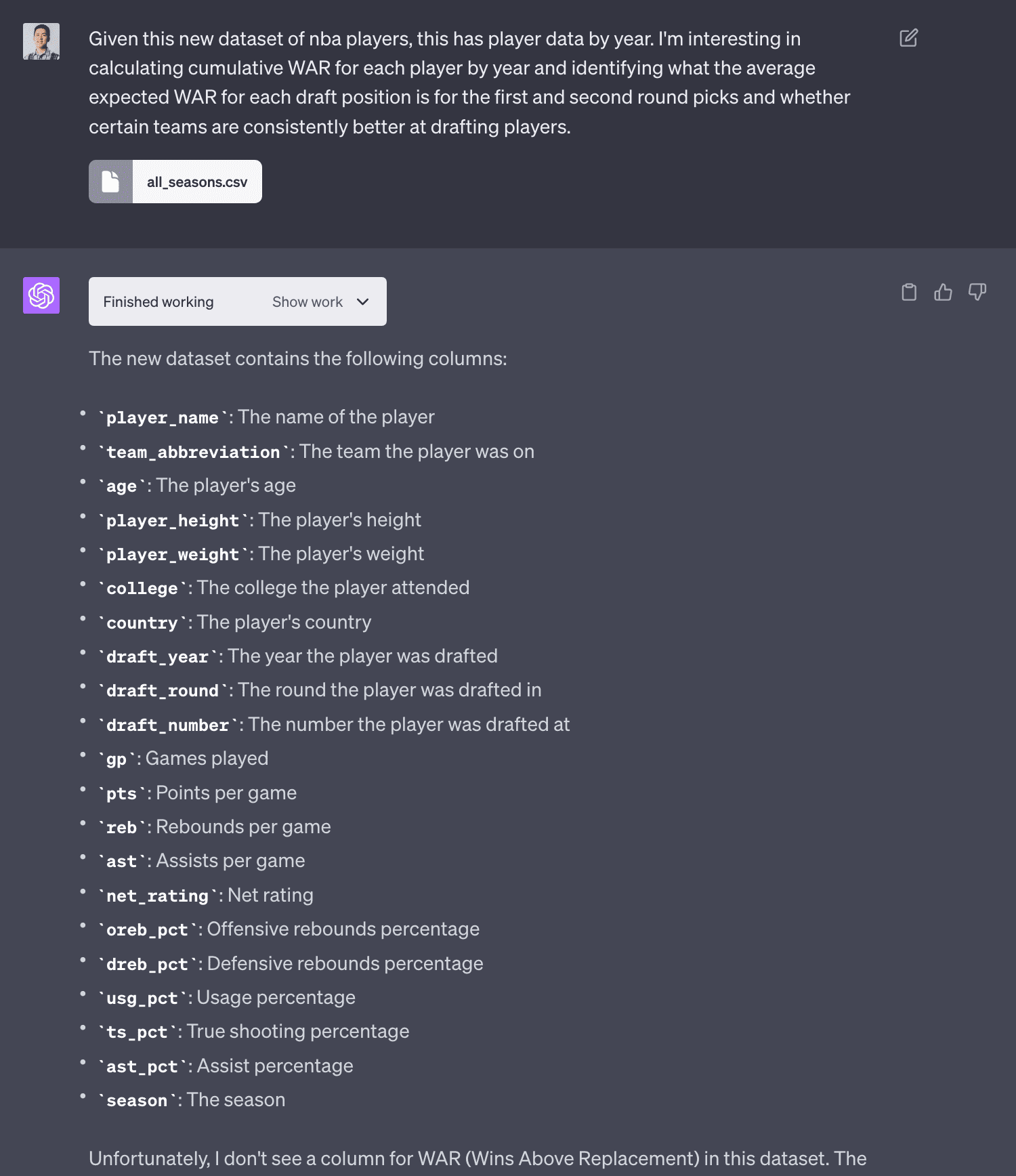Click the draft_number column code term
Screen dimensions: 1016x1176
[x=167, y=726]
